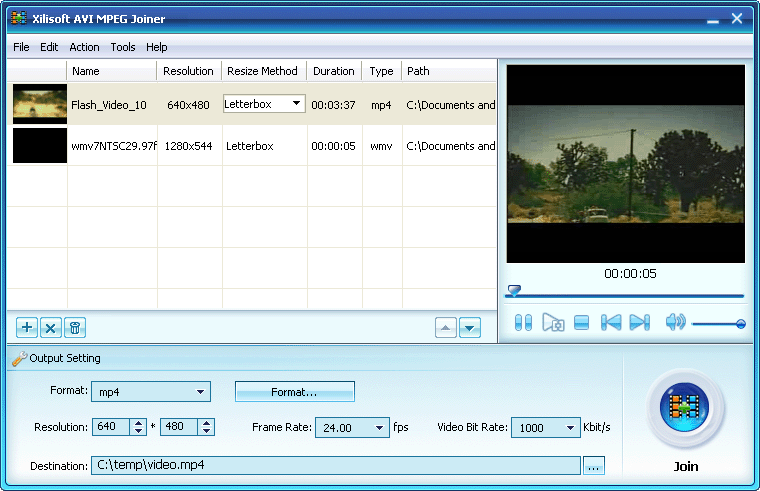Decrease the resolution height 480 with down arrow
The width and height of the screenshot is (760, 491).
pos(206,431)
